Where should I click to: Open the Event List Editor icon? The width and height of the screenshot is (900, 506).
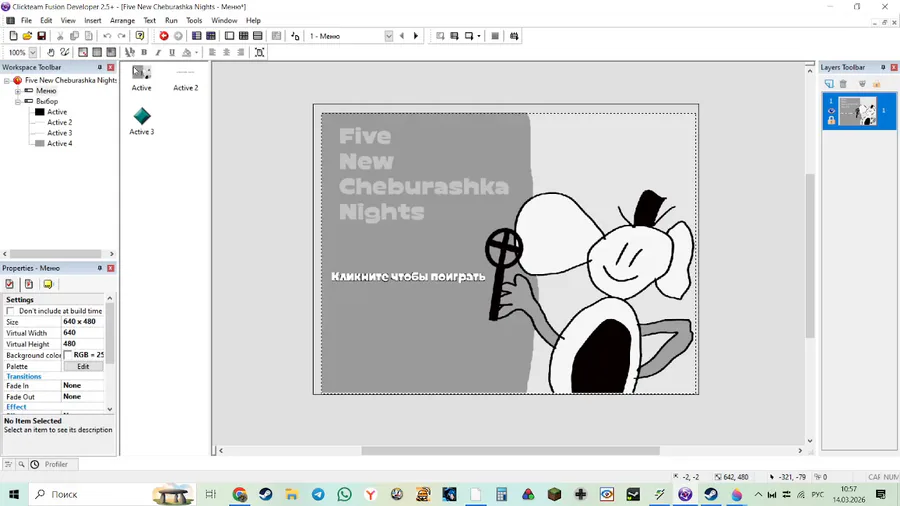258,36
